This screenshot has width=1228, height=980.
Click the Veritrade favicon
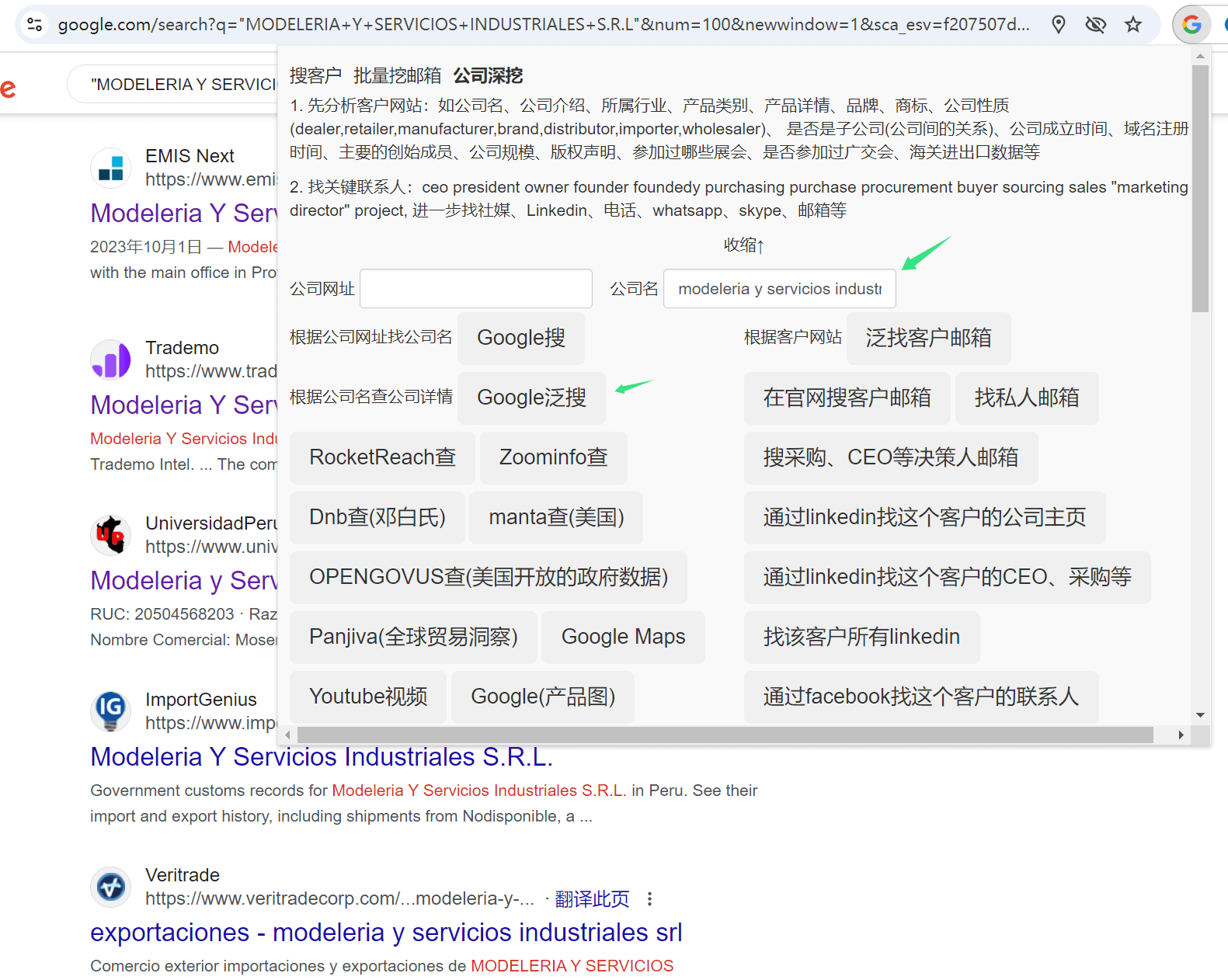[110, 887]
